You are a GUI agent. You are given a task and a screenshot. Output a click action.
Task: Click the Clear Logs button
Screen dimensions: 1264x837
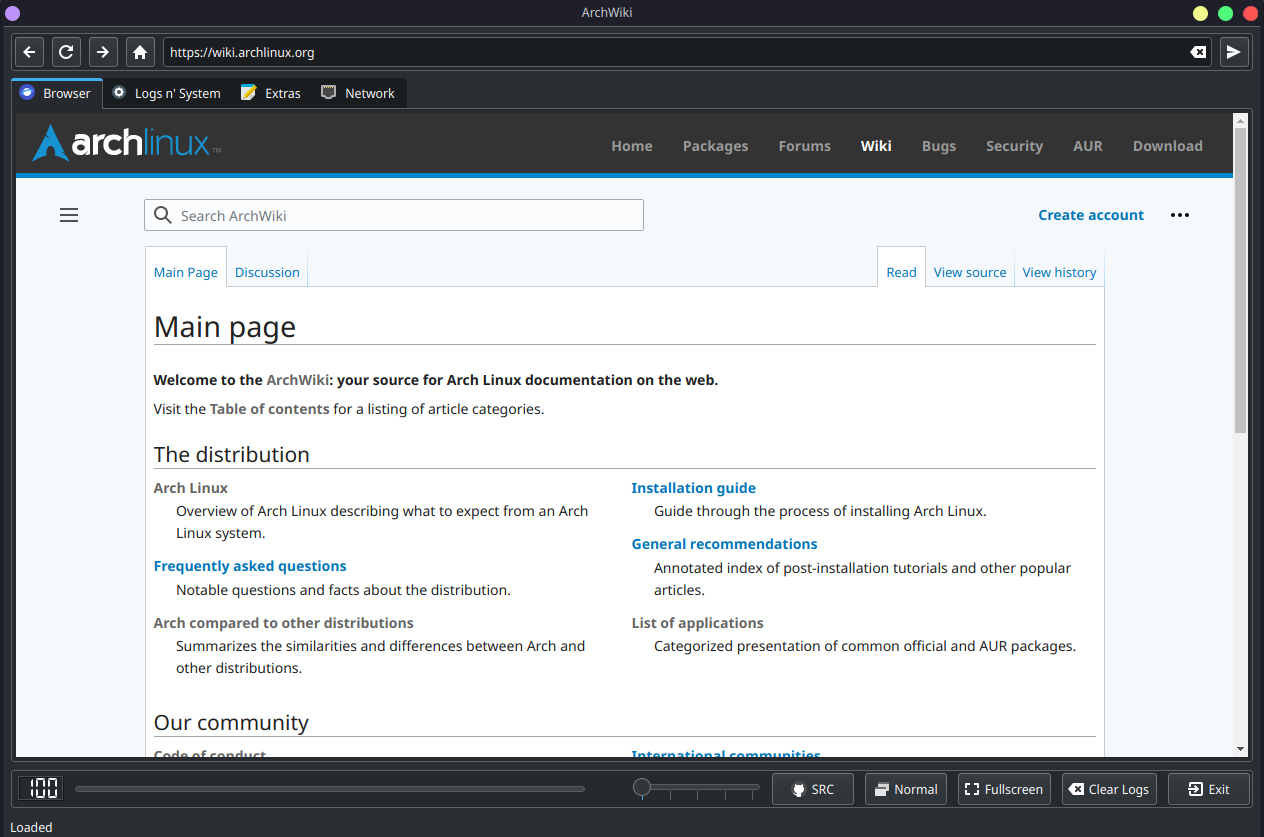tap(1109, 789)
